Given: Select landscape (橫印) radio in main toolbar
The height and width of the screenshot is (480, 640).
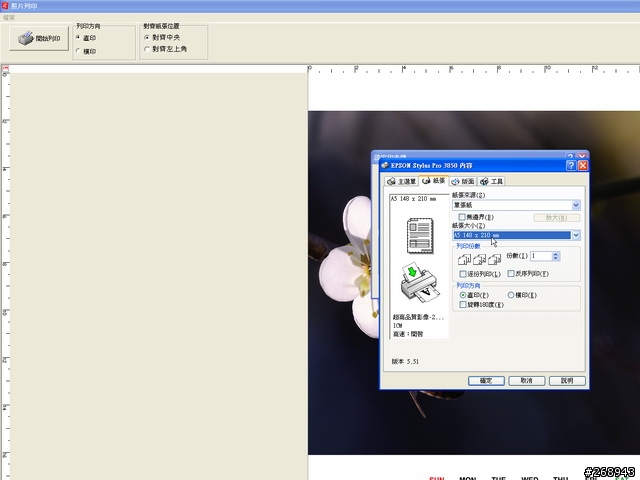Looking at the screenshot, I should point(86,51).
